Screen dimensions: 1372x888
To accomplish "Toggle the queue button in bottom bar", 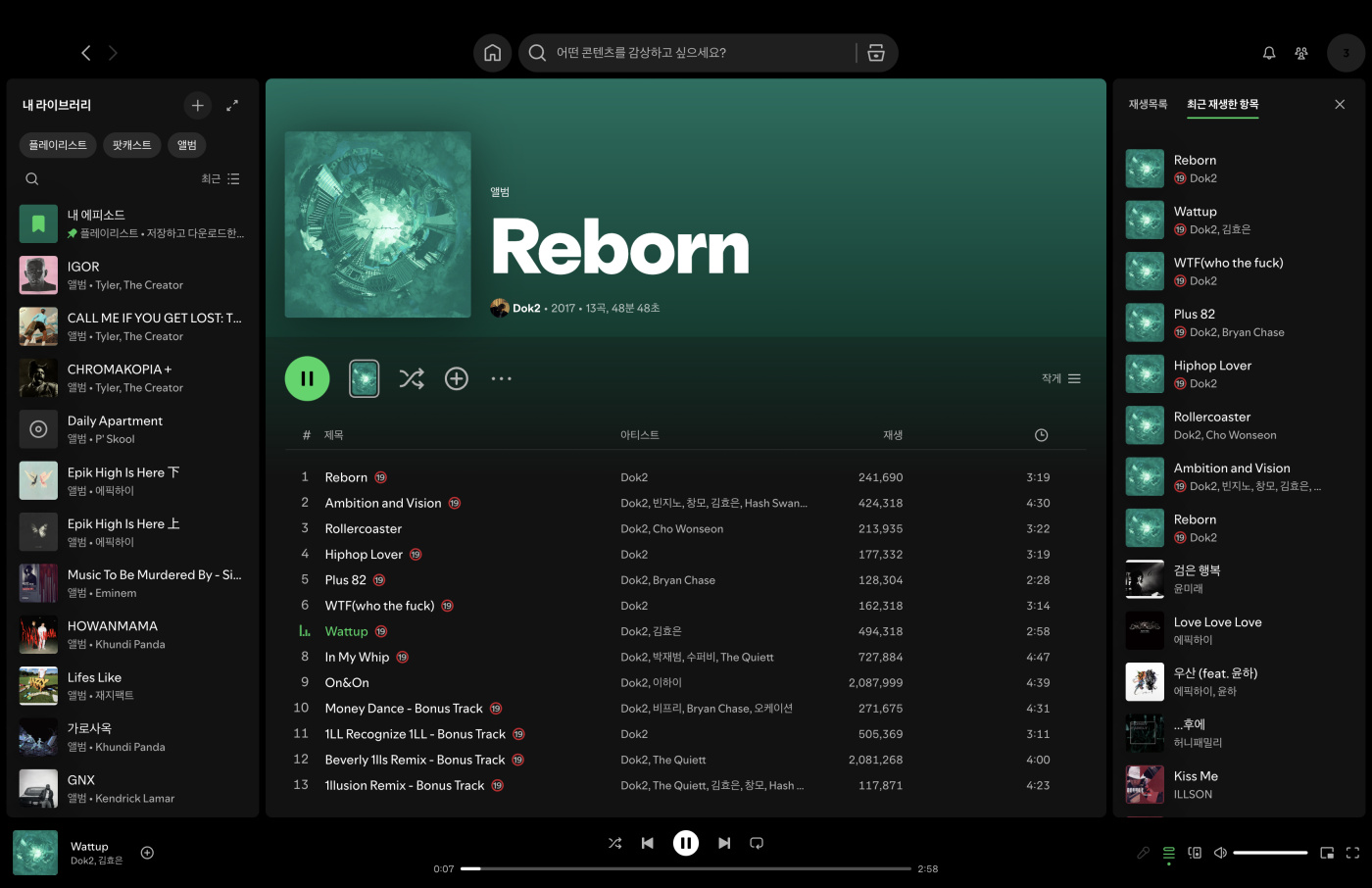I will coord(1169,853).
